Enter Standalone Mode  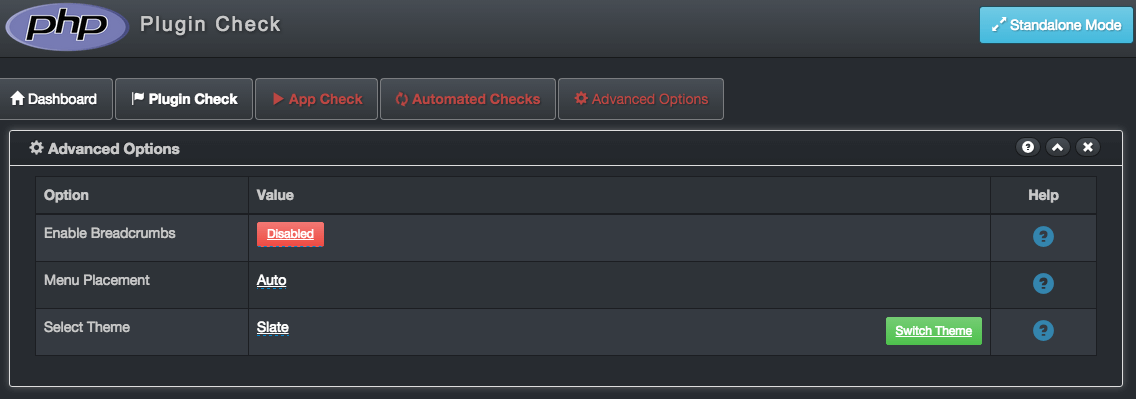(1056, 25)
